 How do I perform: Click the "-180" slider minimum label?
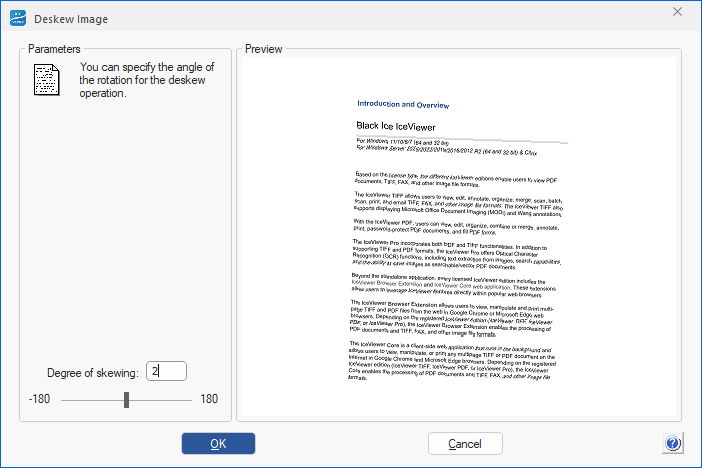pos(39,399)
